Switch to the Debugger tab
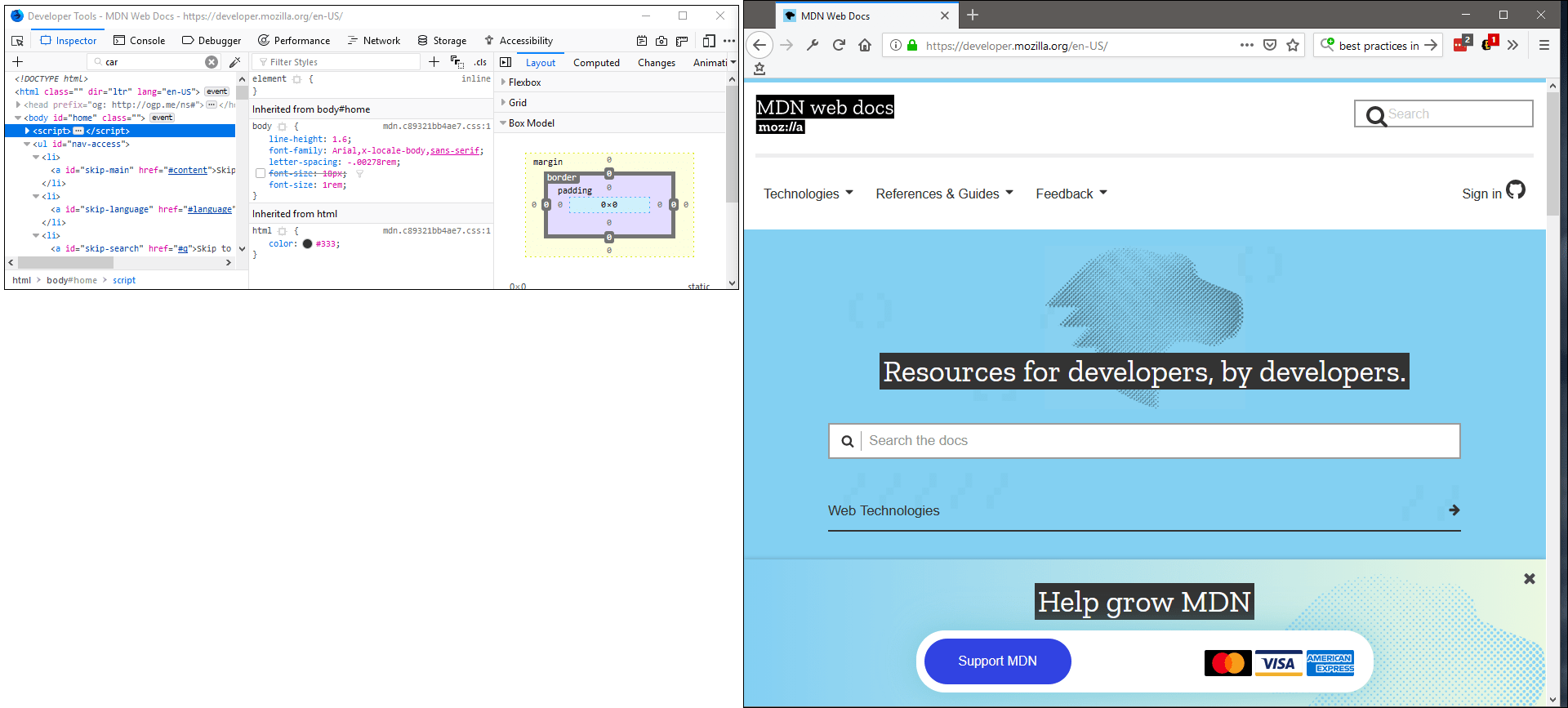 [x=212, y=41]
